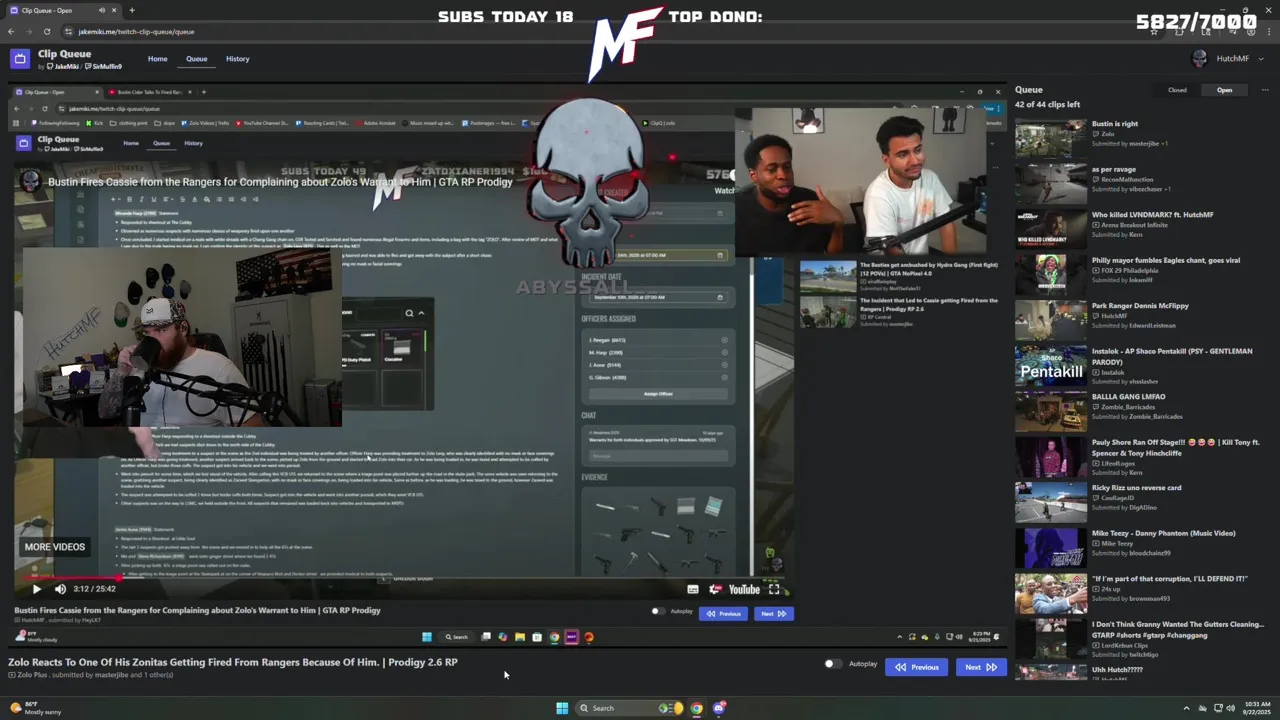Reload the page with the refresh icon
The height and width of the screenshot is (720, 1280).
pyautogui.click(x=46, y=31)
